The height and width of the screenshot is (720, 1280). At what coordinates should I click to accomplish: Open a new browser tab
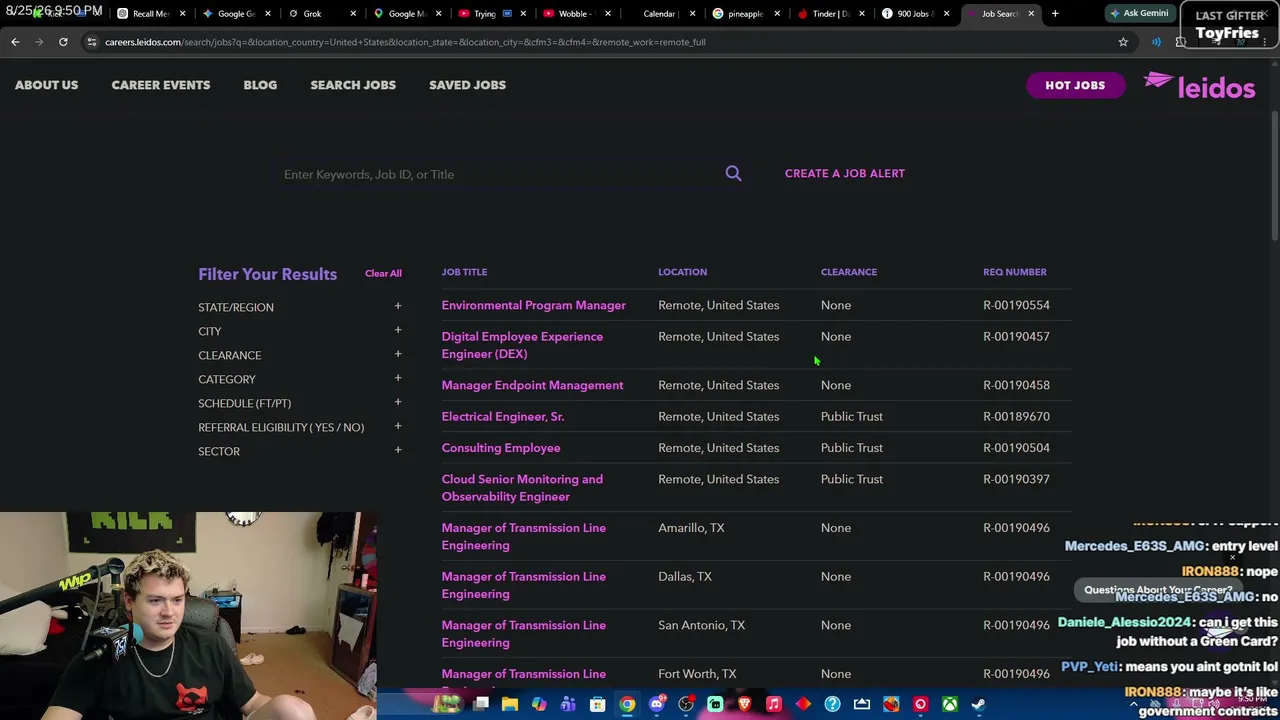pos(1055,14)
